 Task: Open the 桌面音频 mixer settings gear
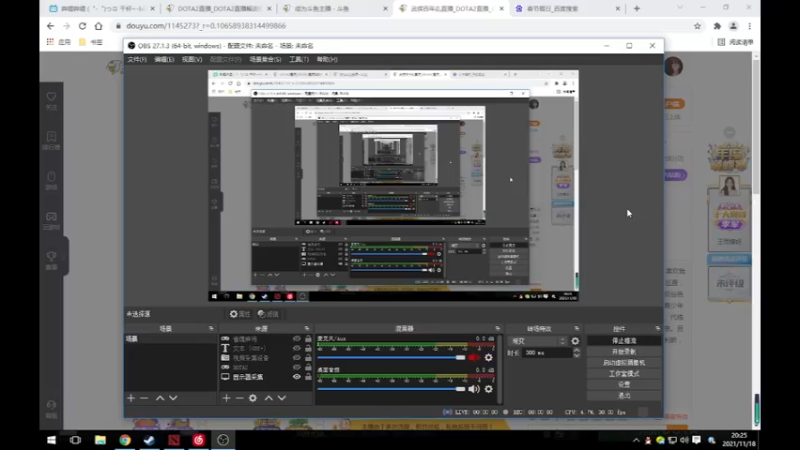click(489, 389)
